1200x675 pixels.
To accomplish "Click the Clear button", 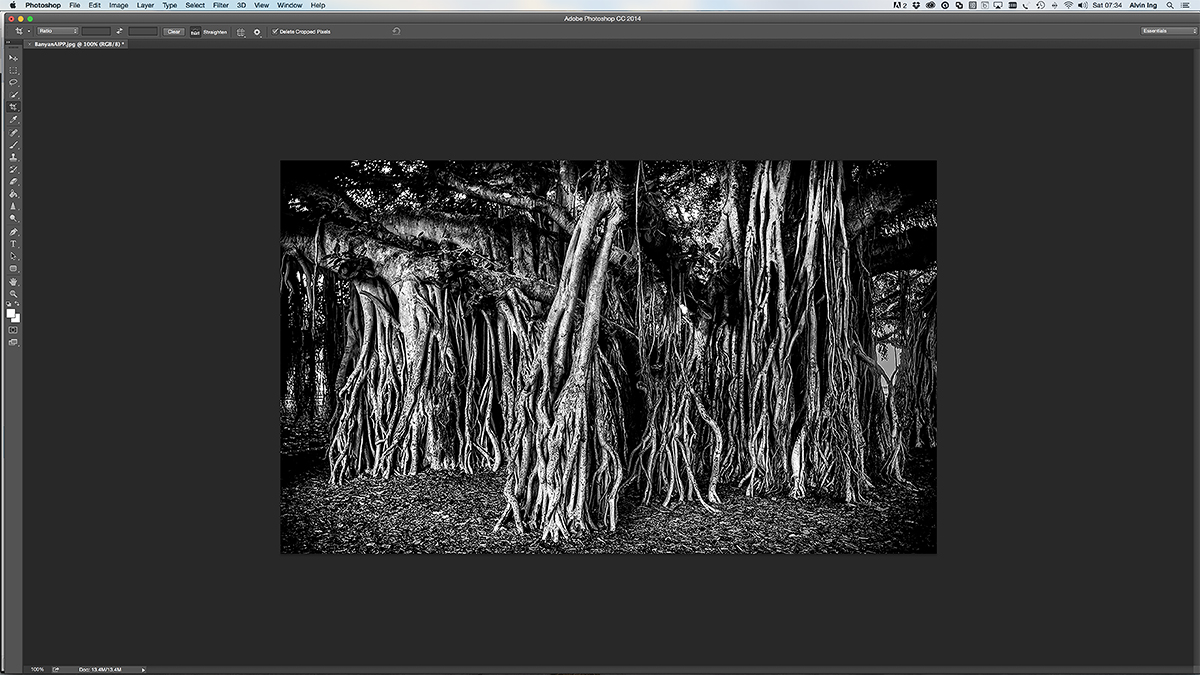I will (x=174, y=31).
